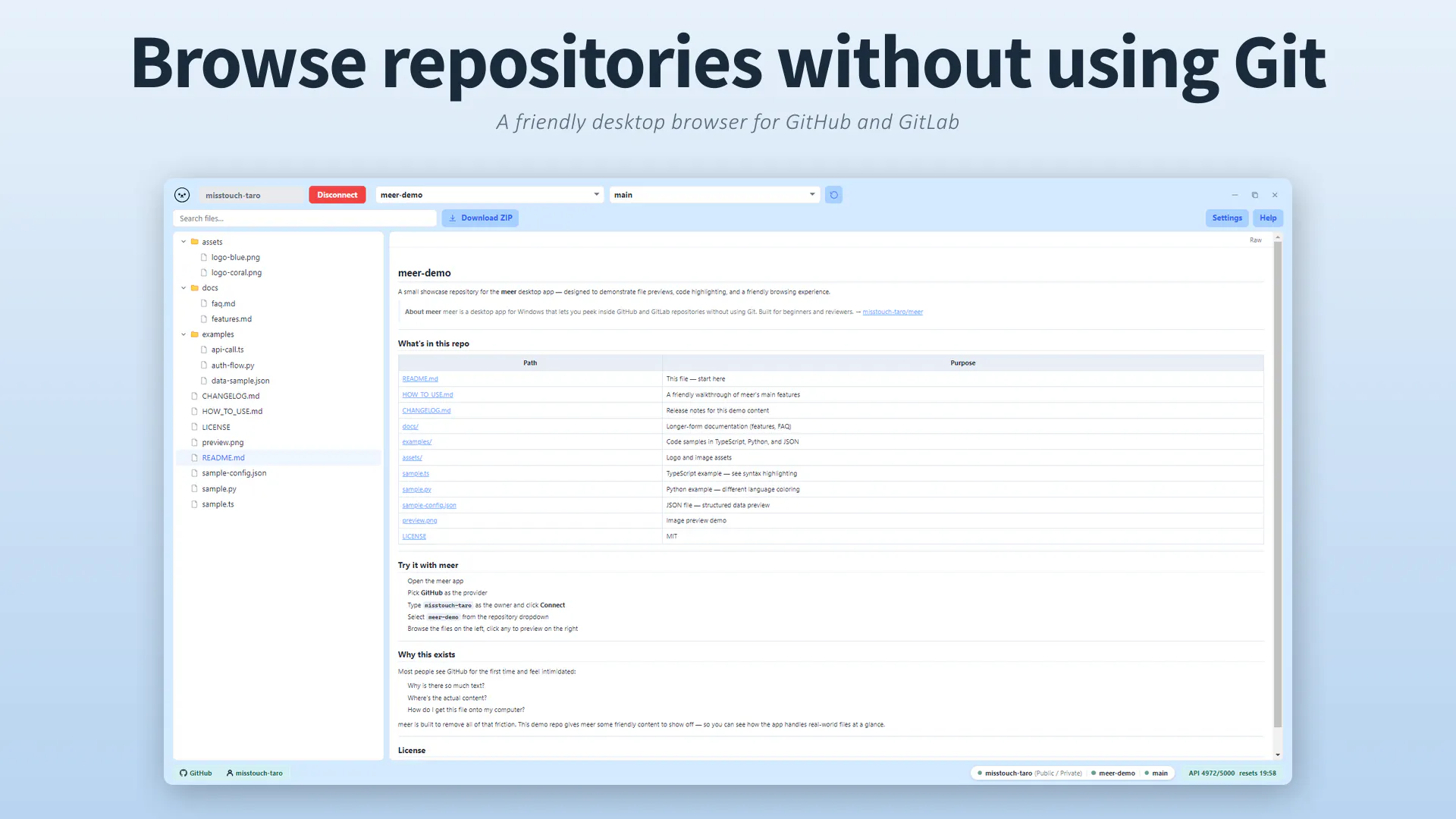Viewport: 1456px width, 819px height.
Task: Refresh the repository with the reload icon
Action: [833, 195]
